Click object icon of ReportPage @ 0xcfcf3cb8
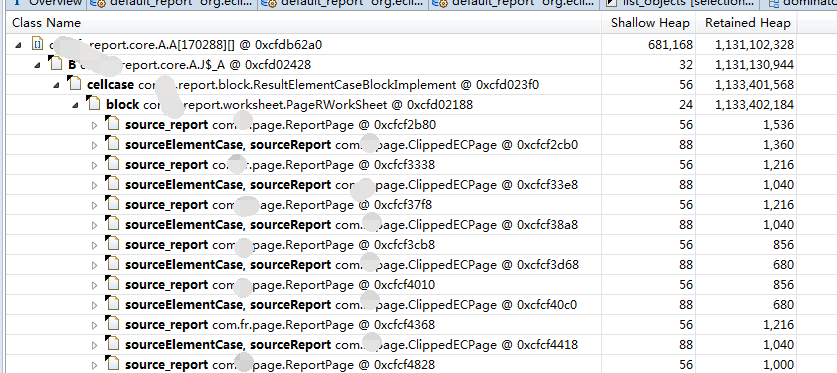837x373 pixels. click(x=112, y=244)
